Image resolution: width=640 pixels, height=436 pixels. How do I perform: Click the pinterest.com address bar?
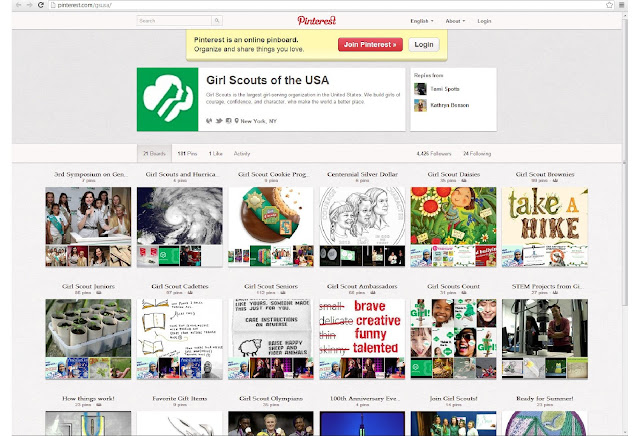tap(327, 5)
